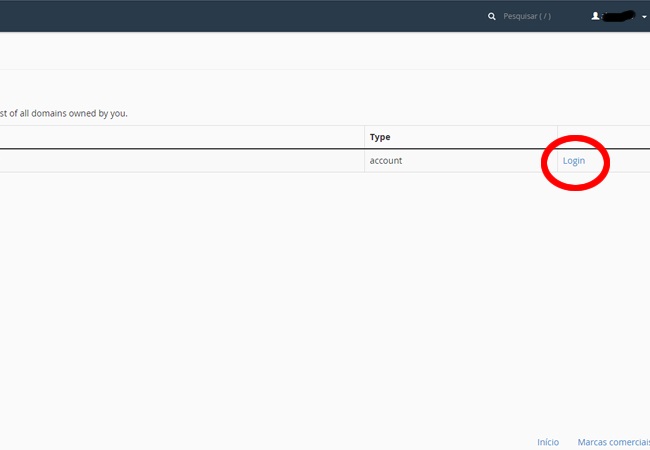Click the Login link in the account row
This screenshot has width=650, height=450.
point(573,161)
